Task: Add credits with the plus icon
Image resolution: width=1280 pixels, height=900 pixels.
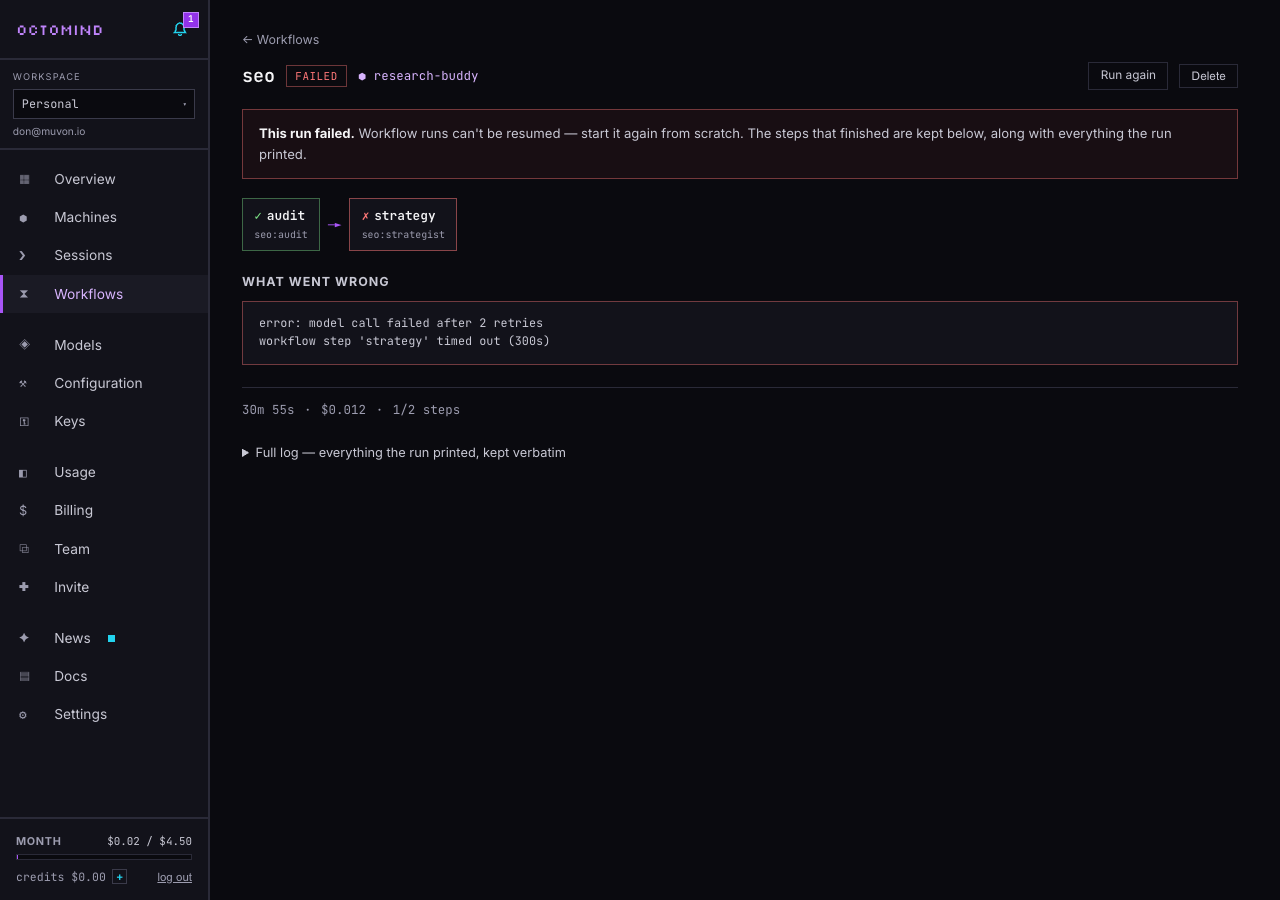Action: click(120, 877)
